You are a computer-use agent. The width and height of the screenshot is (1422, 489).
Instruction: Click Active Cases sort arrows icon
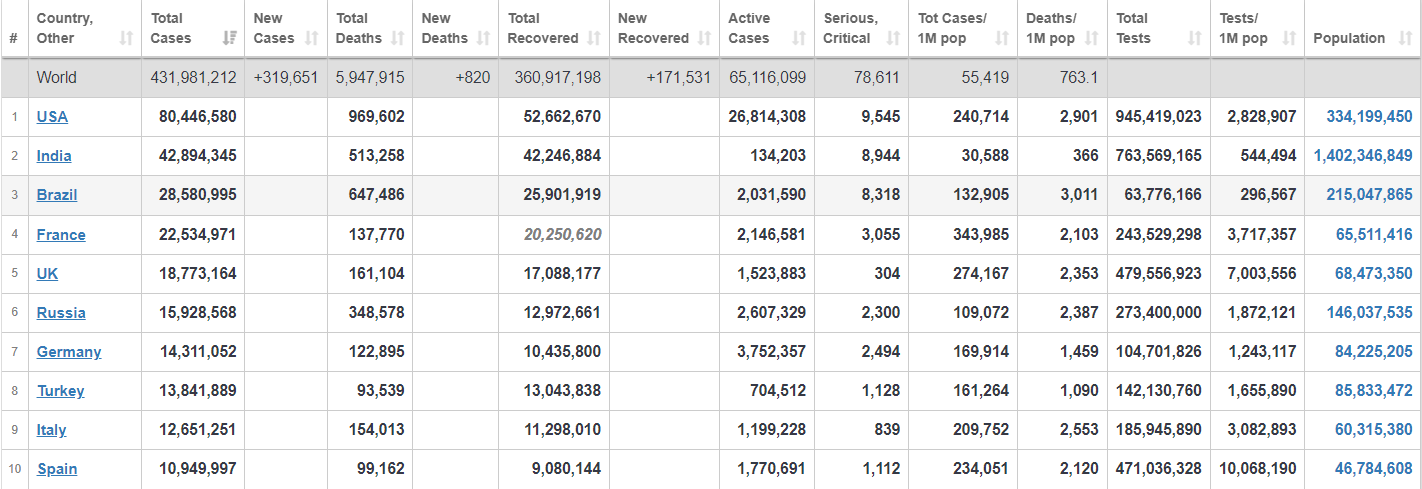pyautogui.click(x=798, y=38)
